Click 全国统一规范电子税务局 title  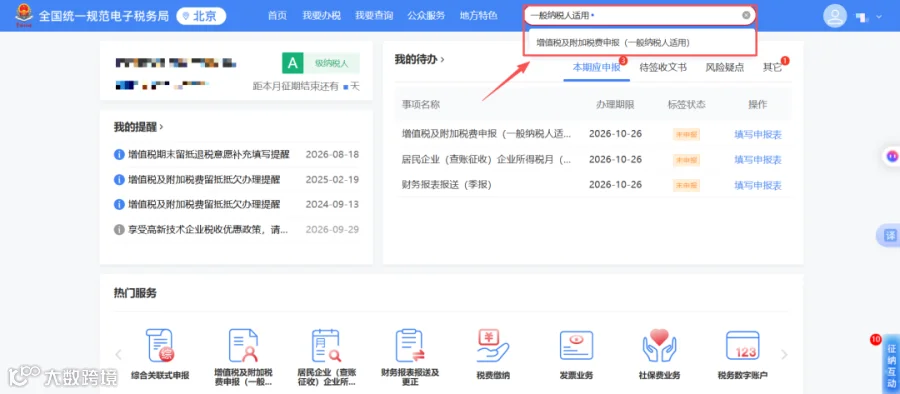tap(103, 16)
